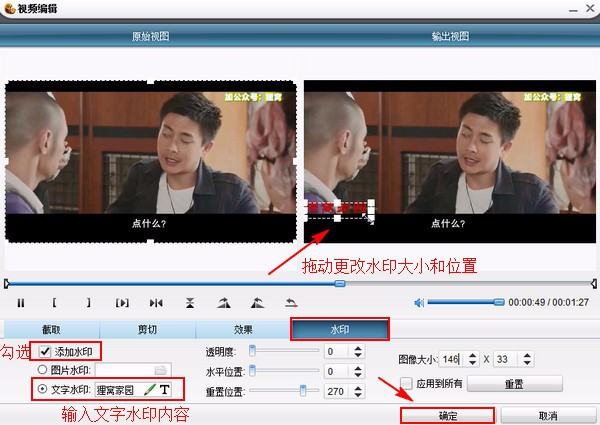Click the Format Factory app icon in title bar

pyautogui.click(x=10, y=8)
